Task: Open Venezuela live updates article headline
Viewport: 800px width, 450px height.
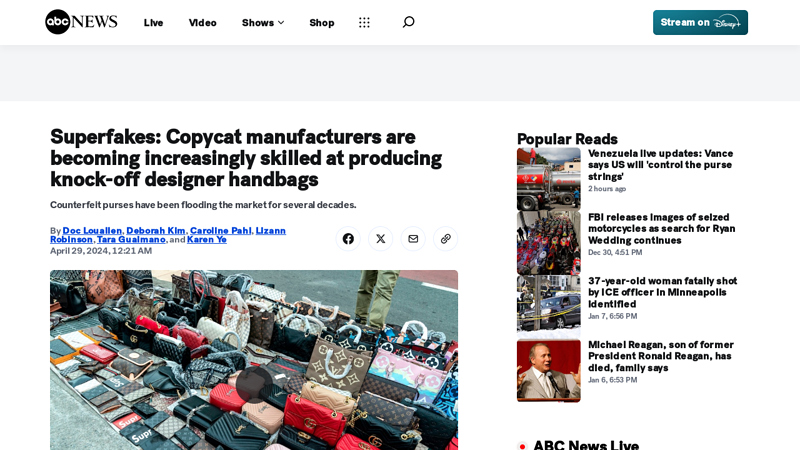Action: coord(661,165)
